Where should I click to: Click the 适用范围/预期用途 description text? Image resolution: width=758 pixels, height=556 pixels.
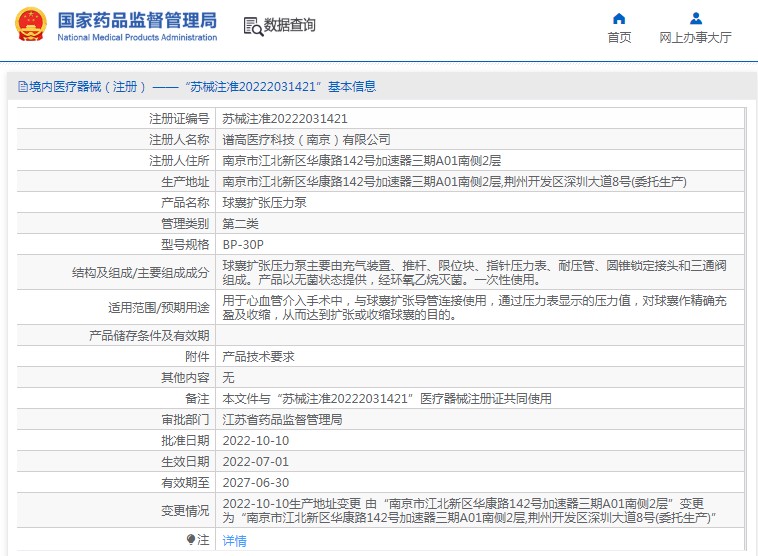pos(474,308)
